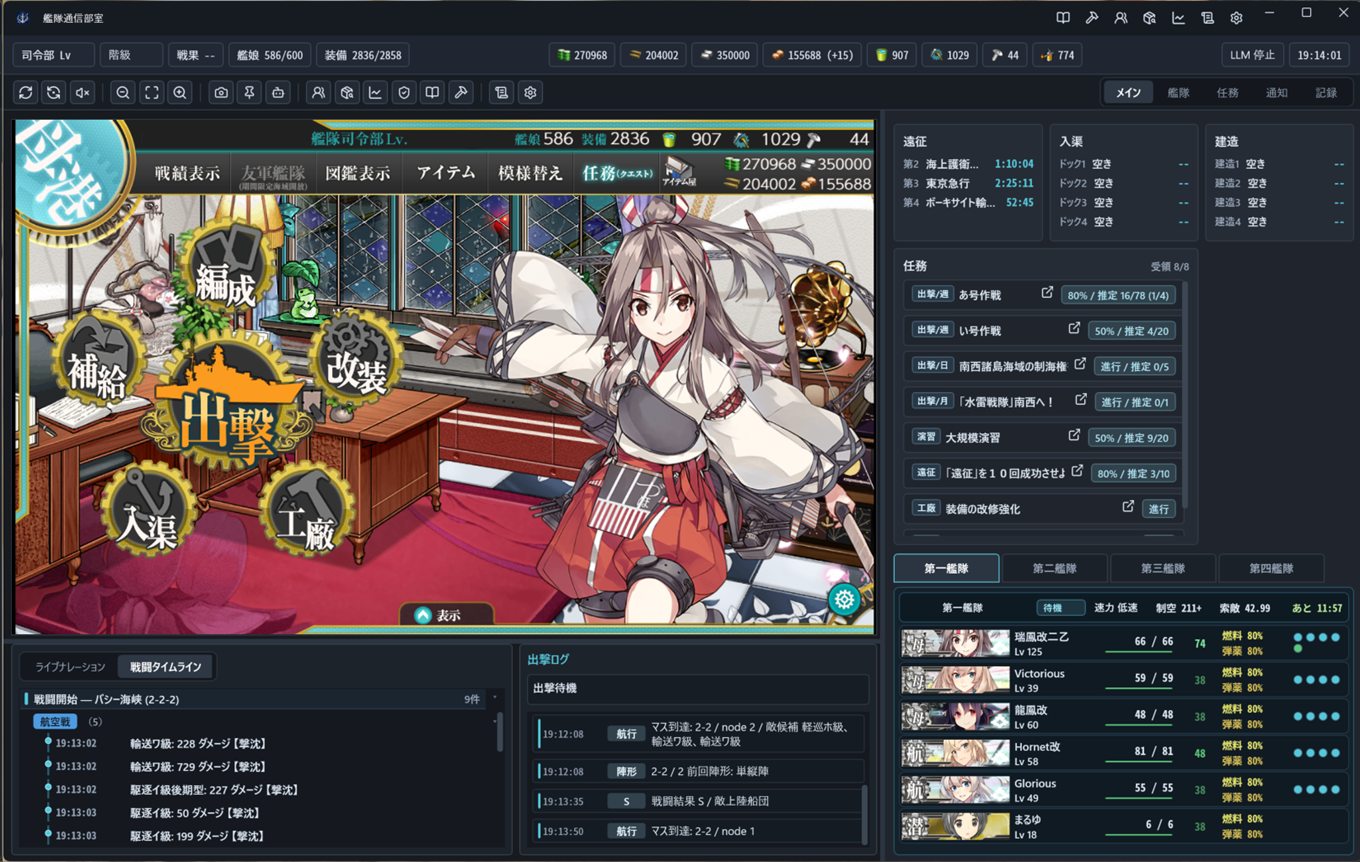
Task: Open アイテム in the game menu
Action: [445, 172]
